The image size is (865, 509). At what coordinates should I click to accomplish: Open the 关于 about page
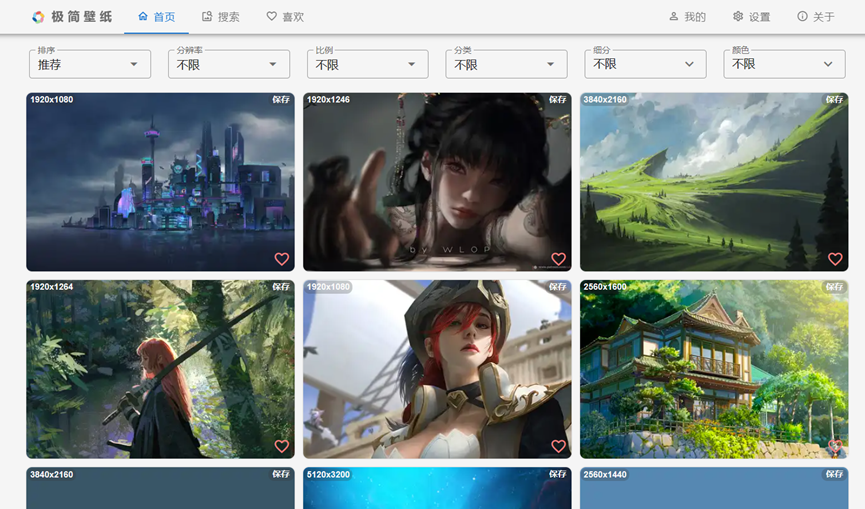pos(816,17)
